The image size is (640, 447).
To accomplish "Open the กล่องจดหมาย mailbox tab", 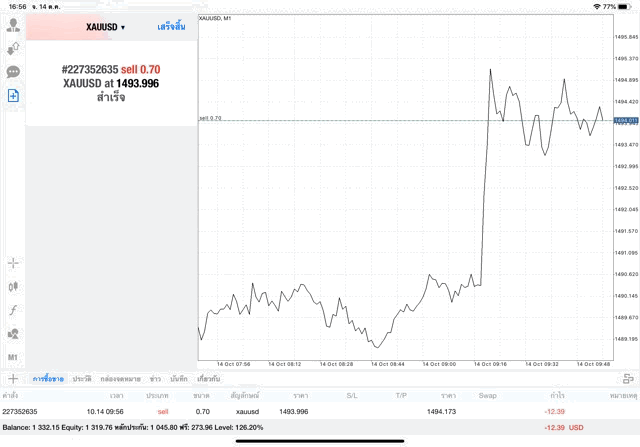I will (121, 379).
